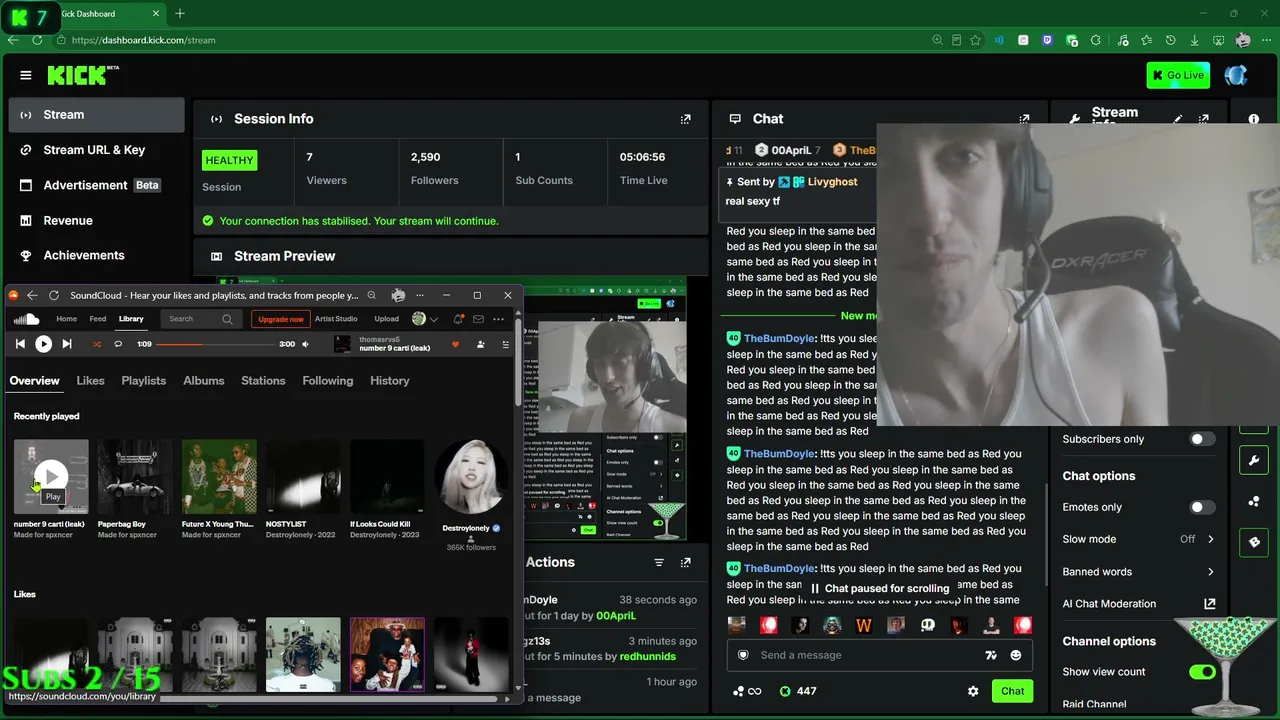Screen dimensions: 1280x720
Task: Open chat settings gear icon
Action: click(973, 691)
